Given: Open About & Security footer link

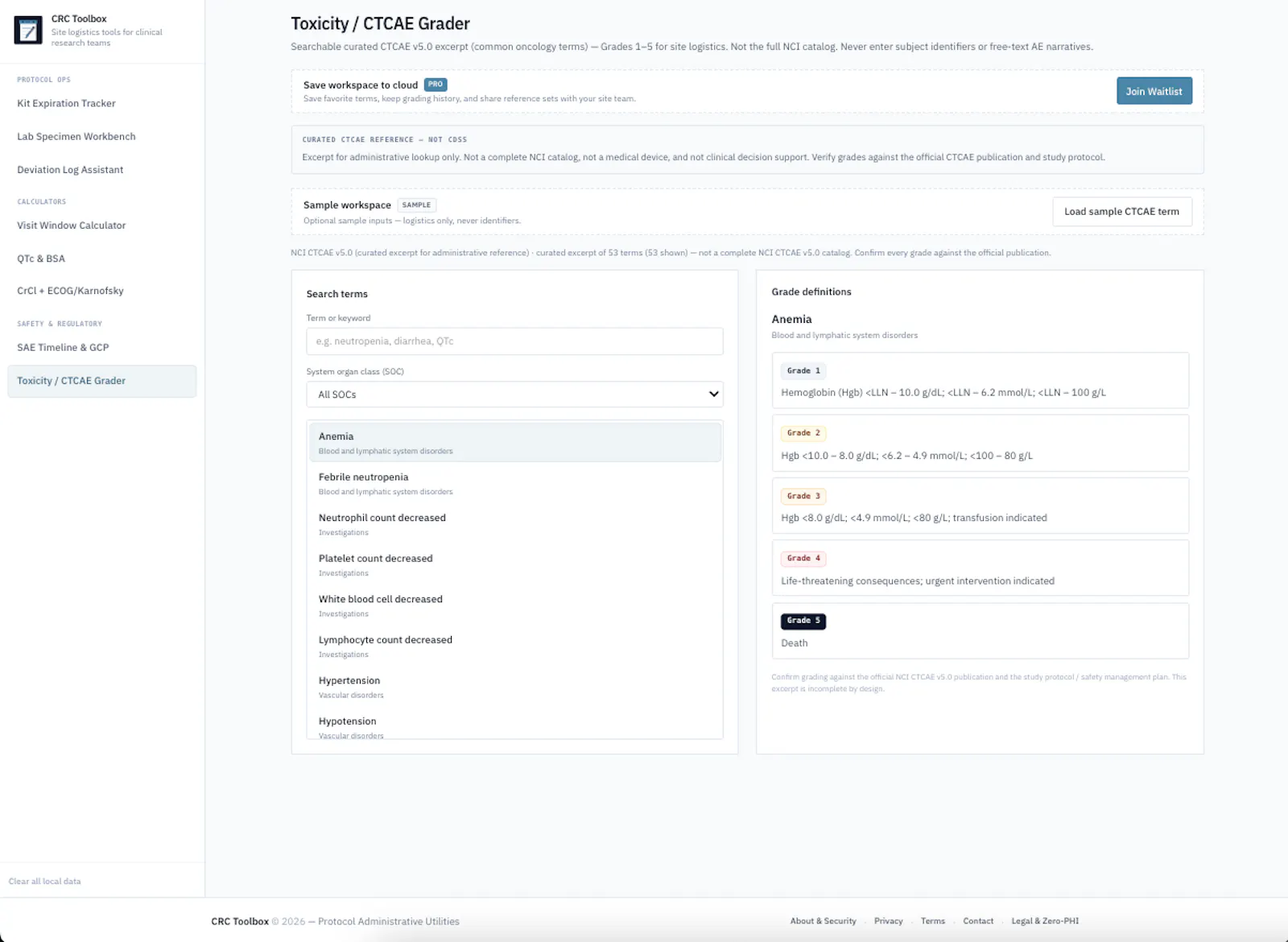Looking at the screenshot, I should [823, 921].
